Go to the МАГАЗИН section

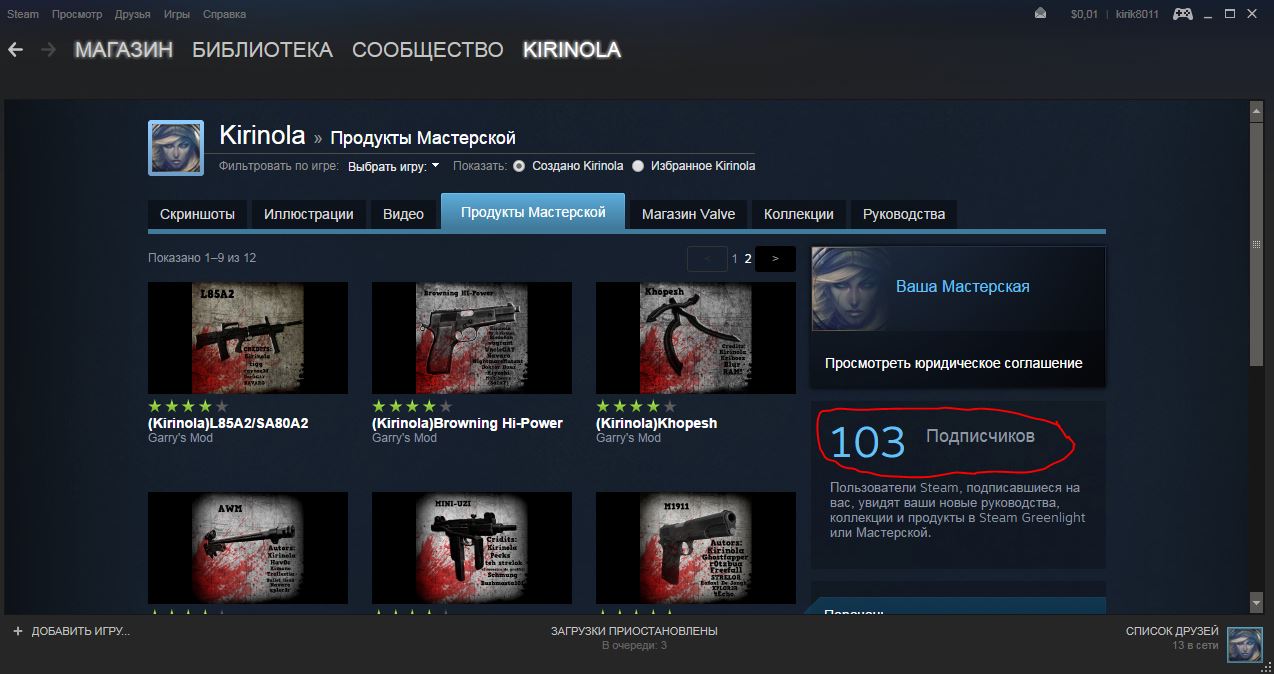(124, 50)
